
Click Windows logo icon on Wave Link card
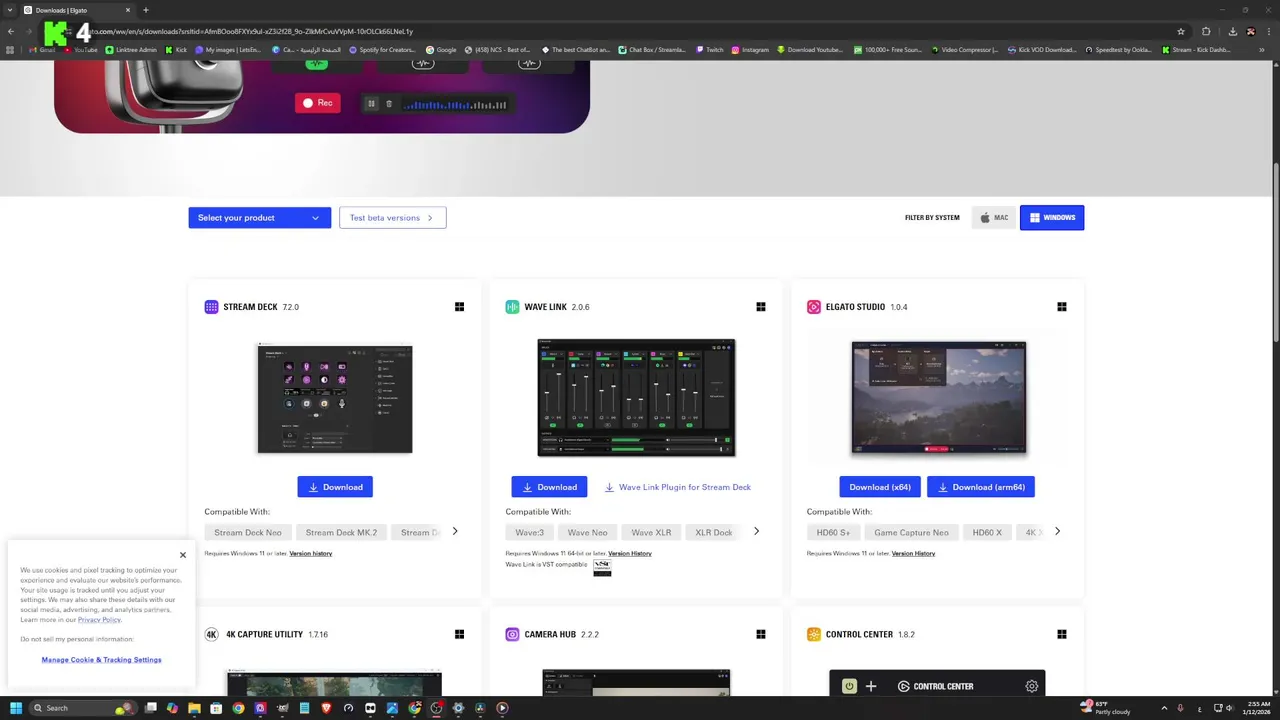pos(761,307)
